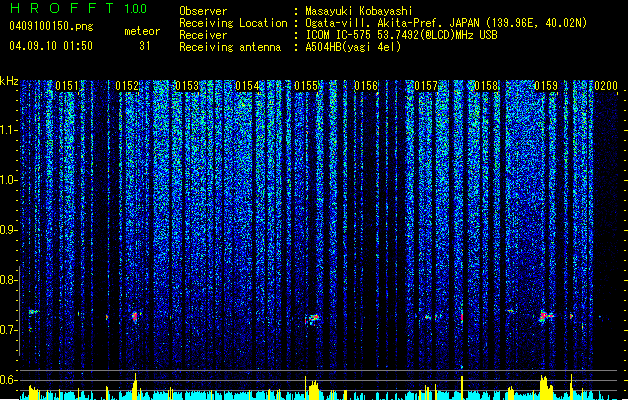Click the 0159 time marker

(x=546, y=86)
